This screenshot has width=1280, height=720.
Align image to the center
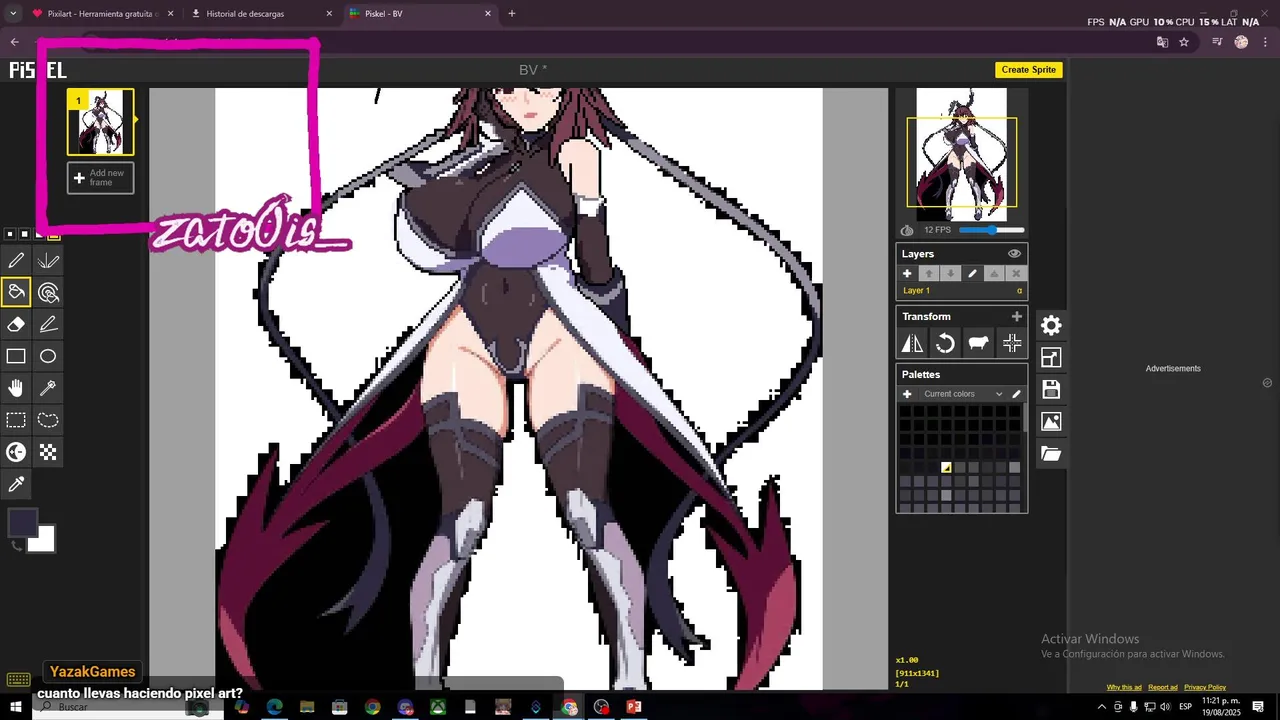pos(1012,344)
